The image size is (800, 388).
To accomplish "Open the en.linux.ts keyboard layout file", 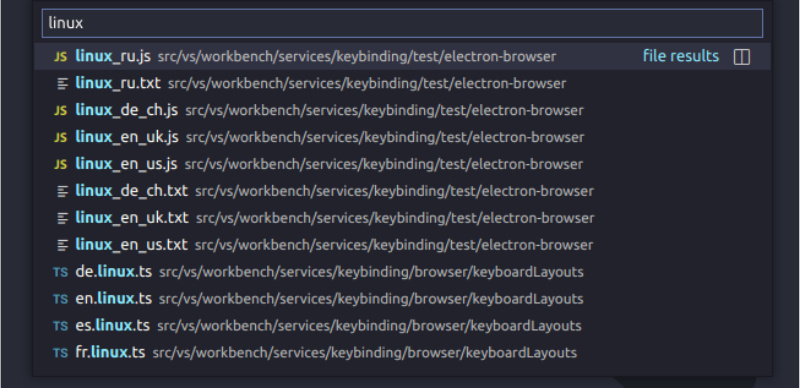I will tap(402, 299).
